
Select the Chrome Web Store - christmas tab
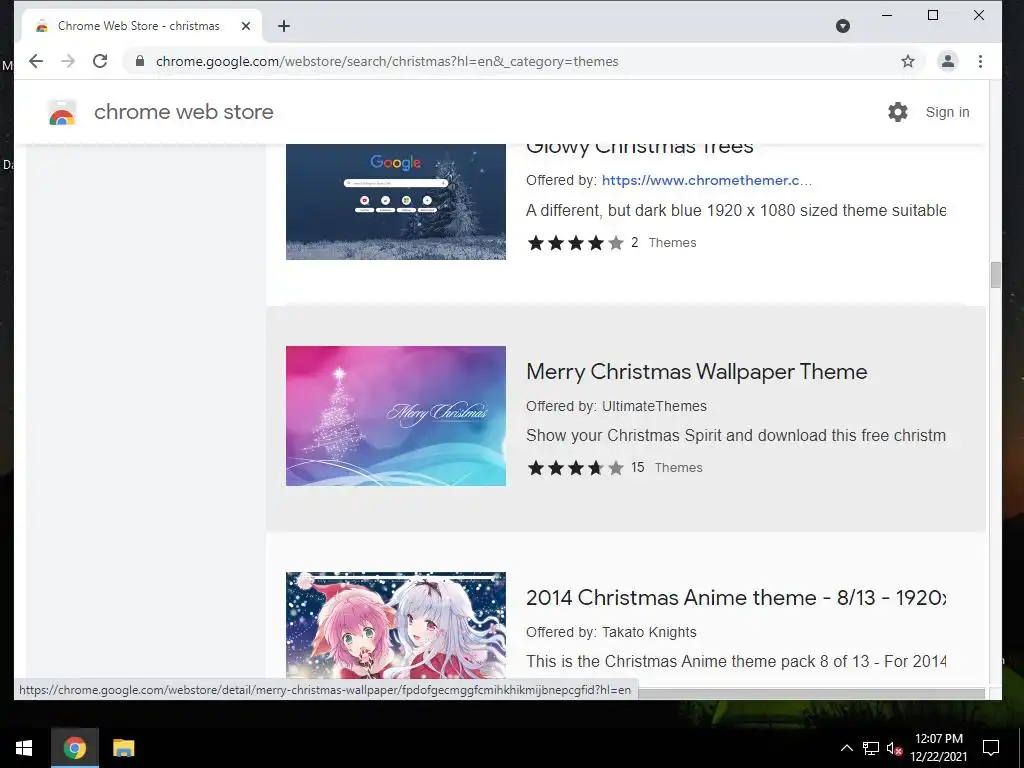142,26
